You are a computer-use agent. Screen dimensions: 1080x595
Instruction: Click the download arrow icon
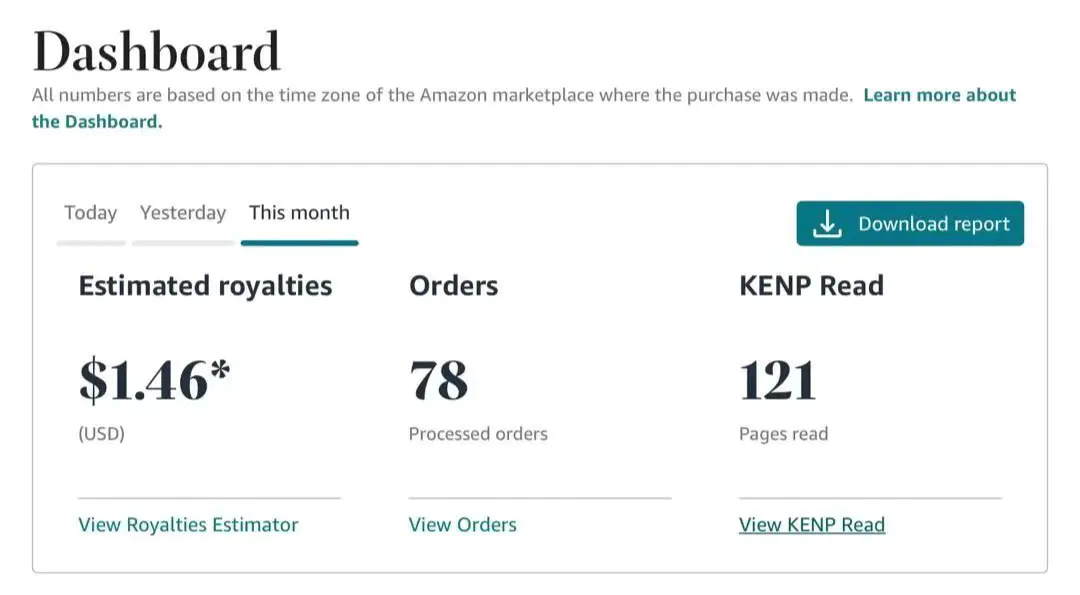[827, 224]
